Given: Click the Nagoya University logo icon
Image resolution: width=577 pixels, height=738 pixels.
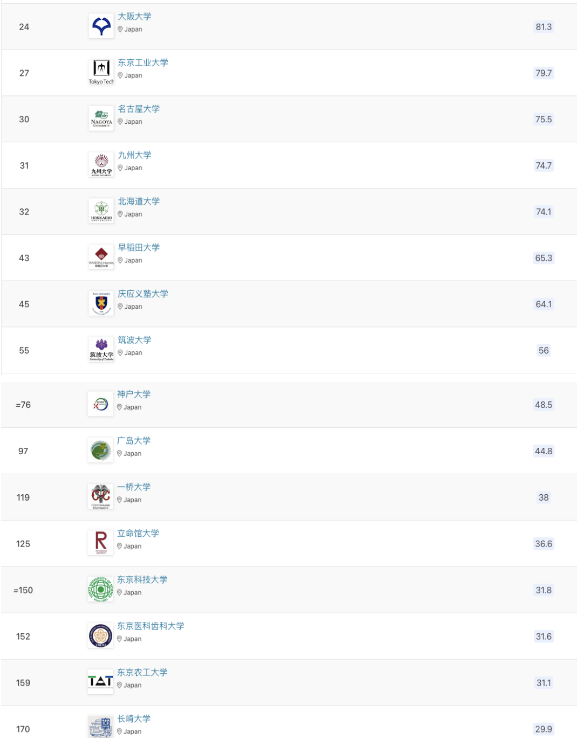Looking at the screenshot, I should [x=101, y=119].
